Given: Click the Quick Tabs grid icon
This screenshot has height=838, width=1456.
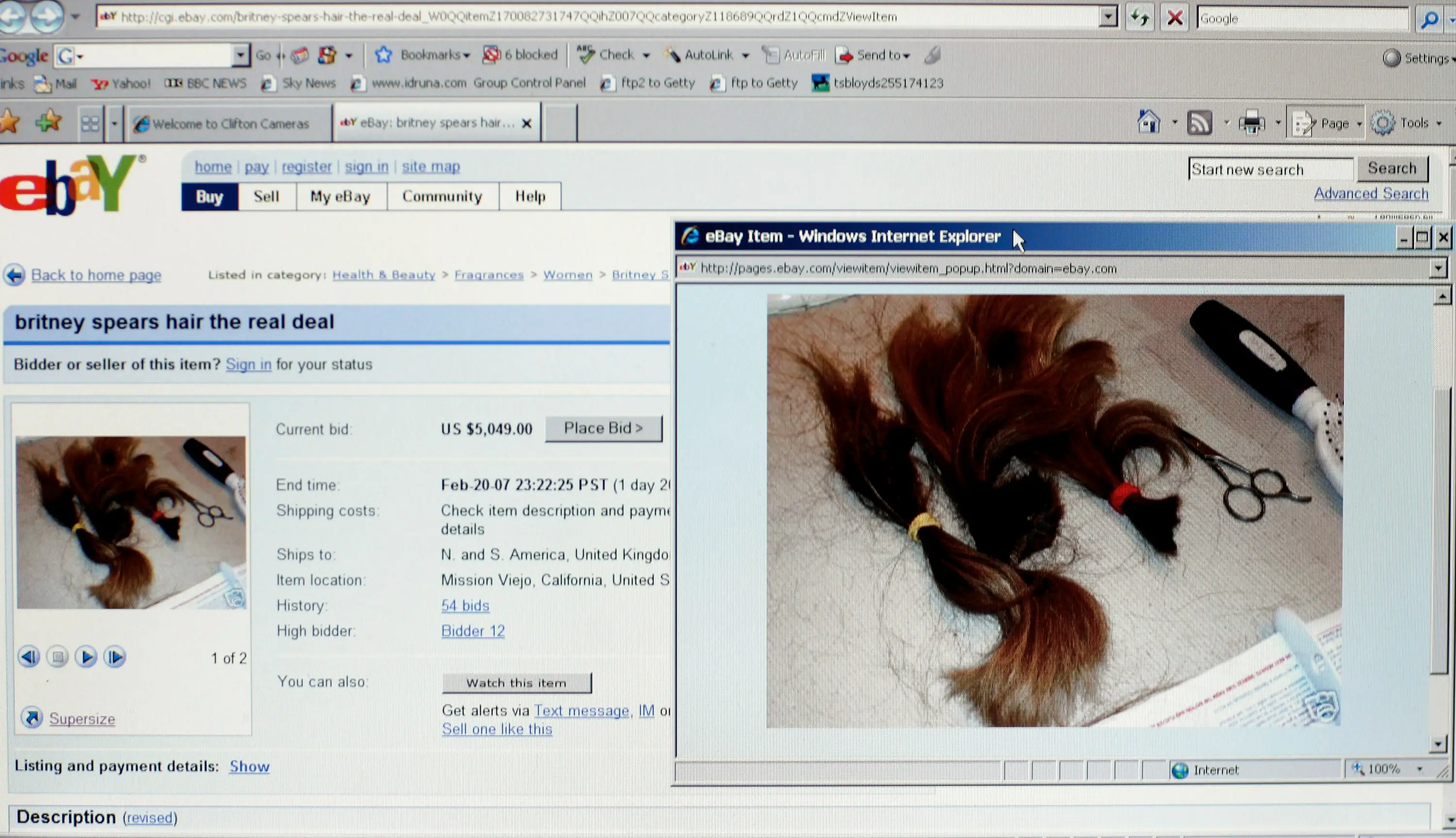Looking at the screenshot, I should [x=90, y=123].
